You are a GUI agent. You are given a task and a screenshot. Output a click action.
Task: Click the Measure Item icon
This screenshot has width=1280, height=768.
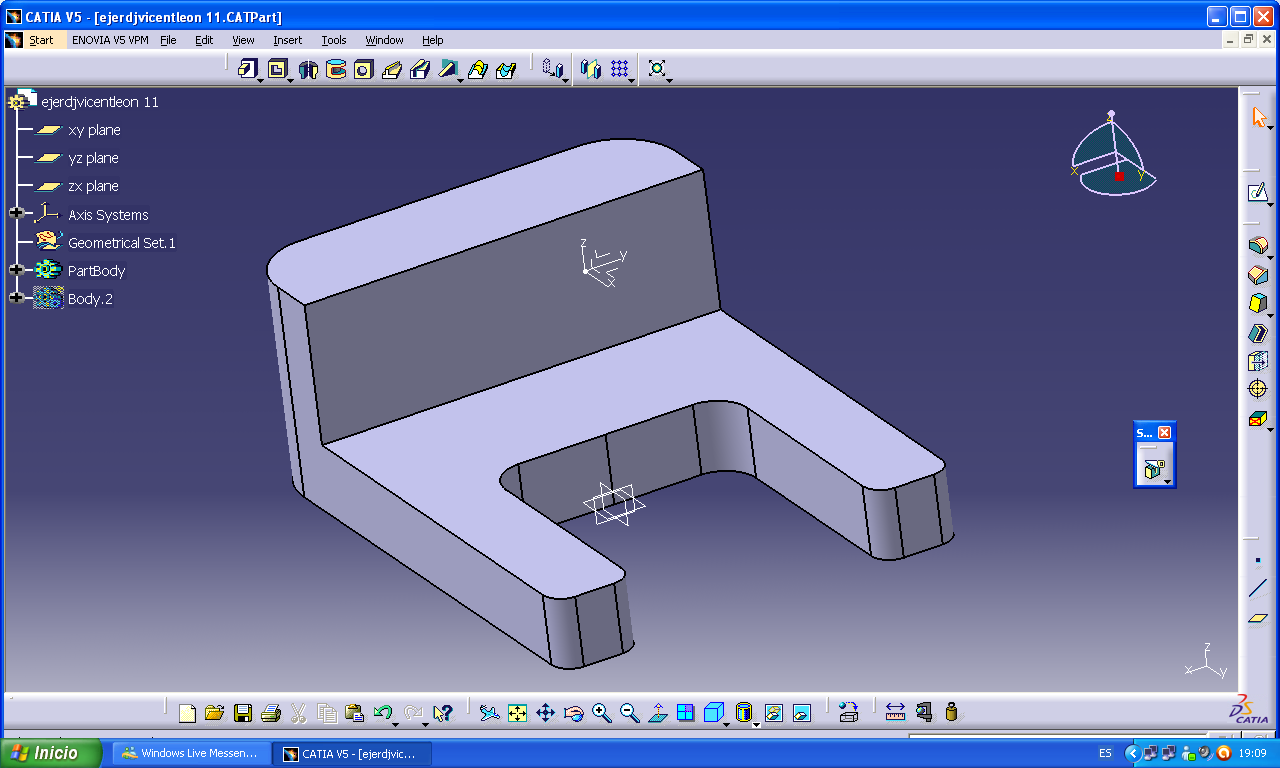[x=923, y=712]
